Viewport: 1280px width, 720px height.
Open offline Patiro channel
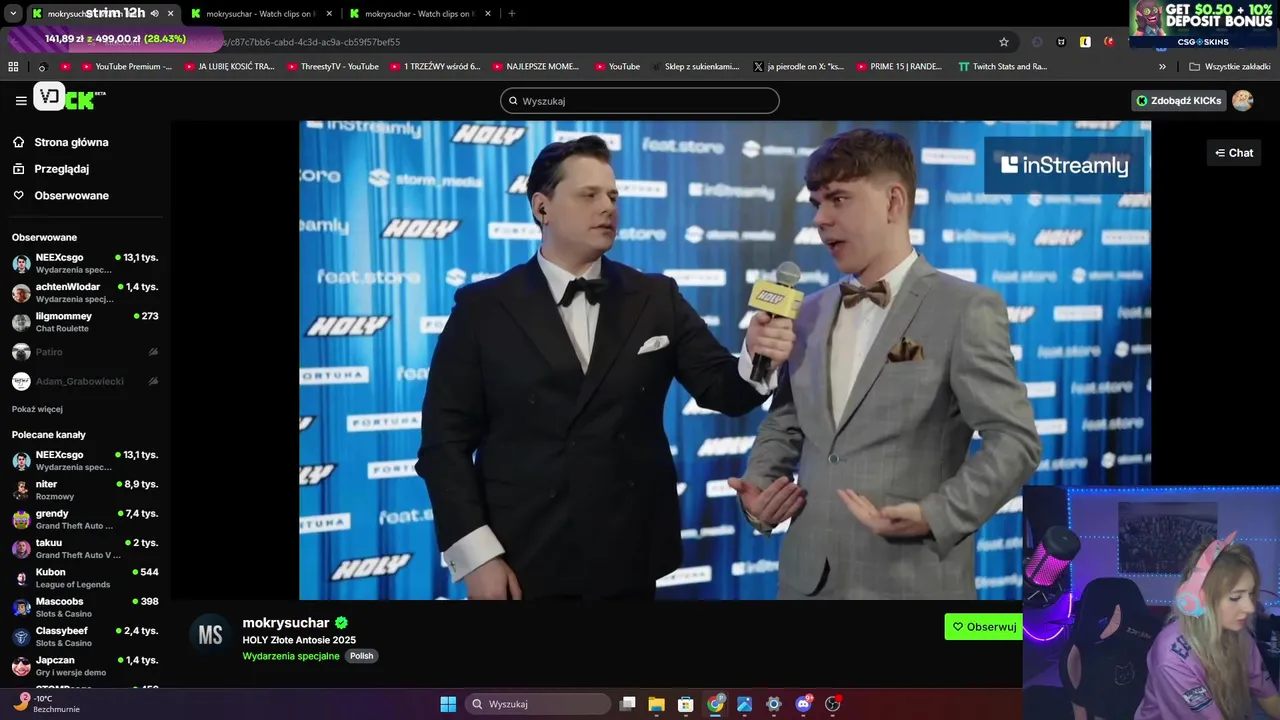pyautogui.click(x=85, y=352)
